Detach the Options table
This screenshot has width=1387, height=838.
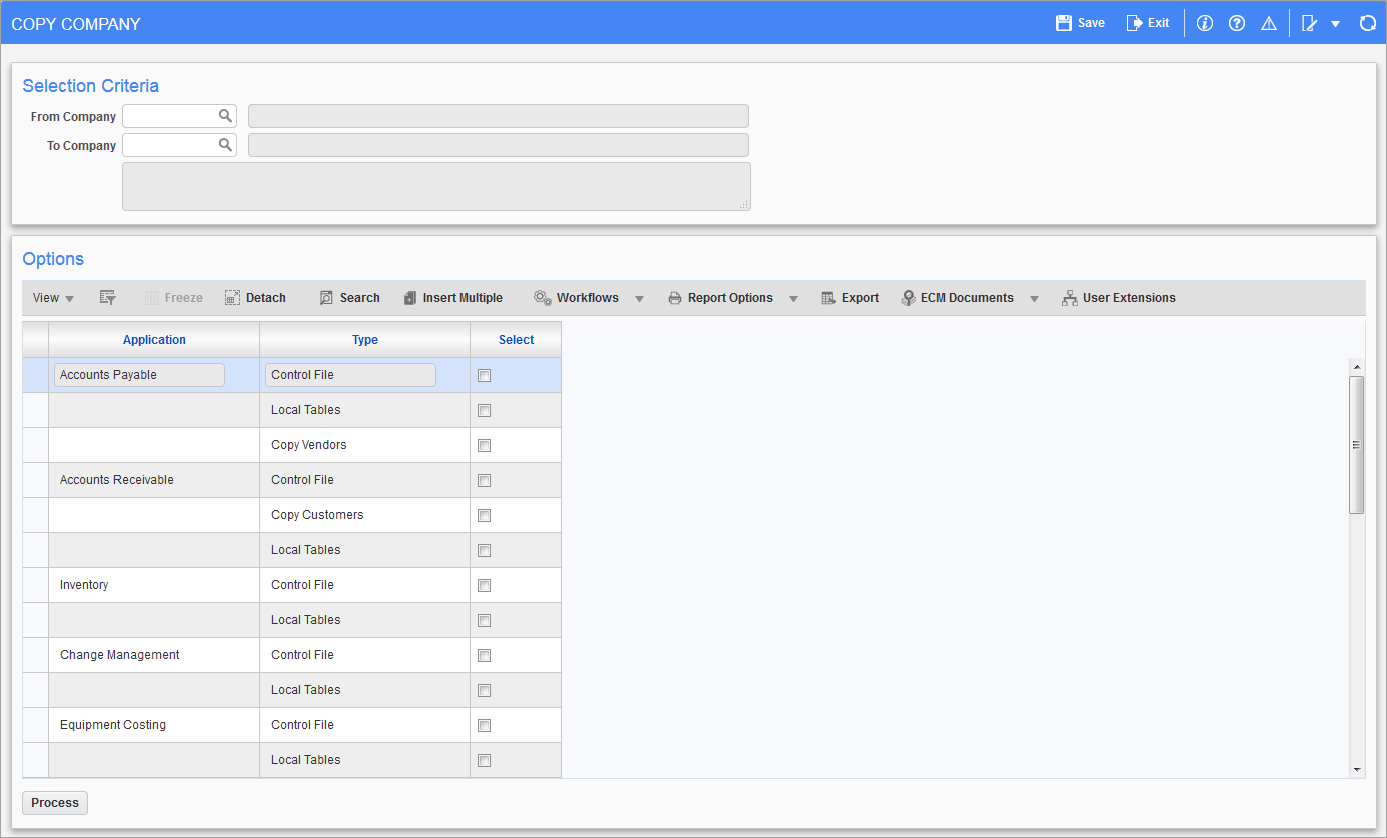[x=255, y=298]
